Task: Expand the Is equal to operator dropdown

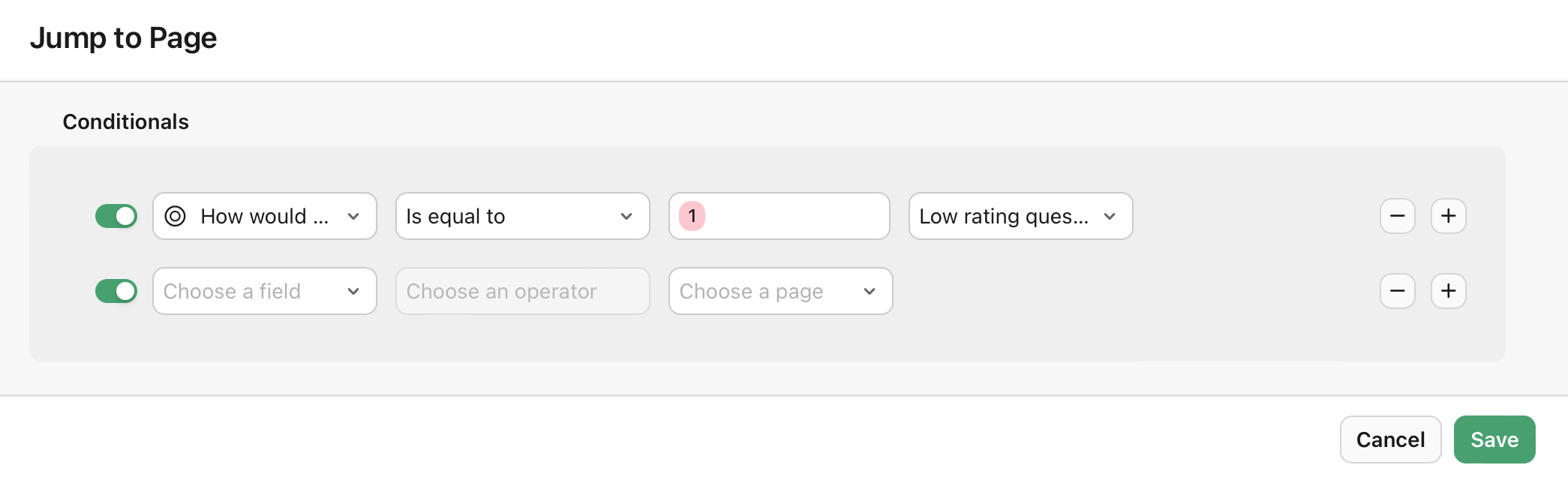Action: click(x=522, y=216)
